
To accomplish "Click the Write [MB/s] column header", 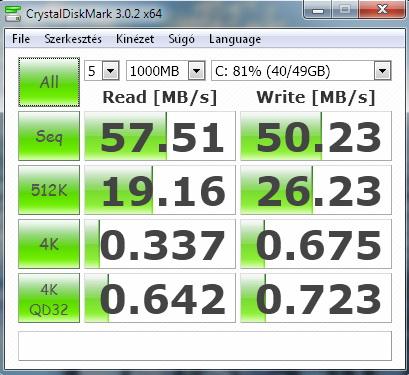I will (316, 97).
